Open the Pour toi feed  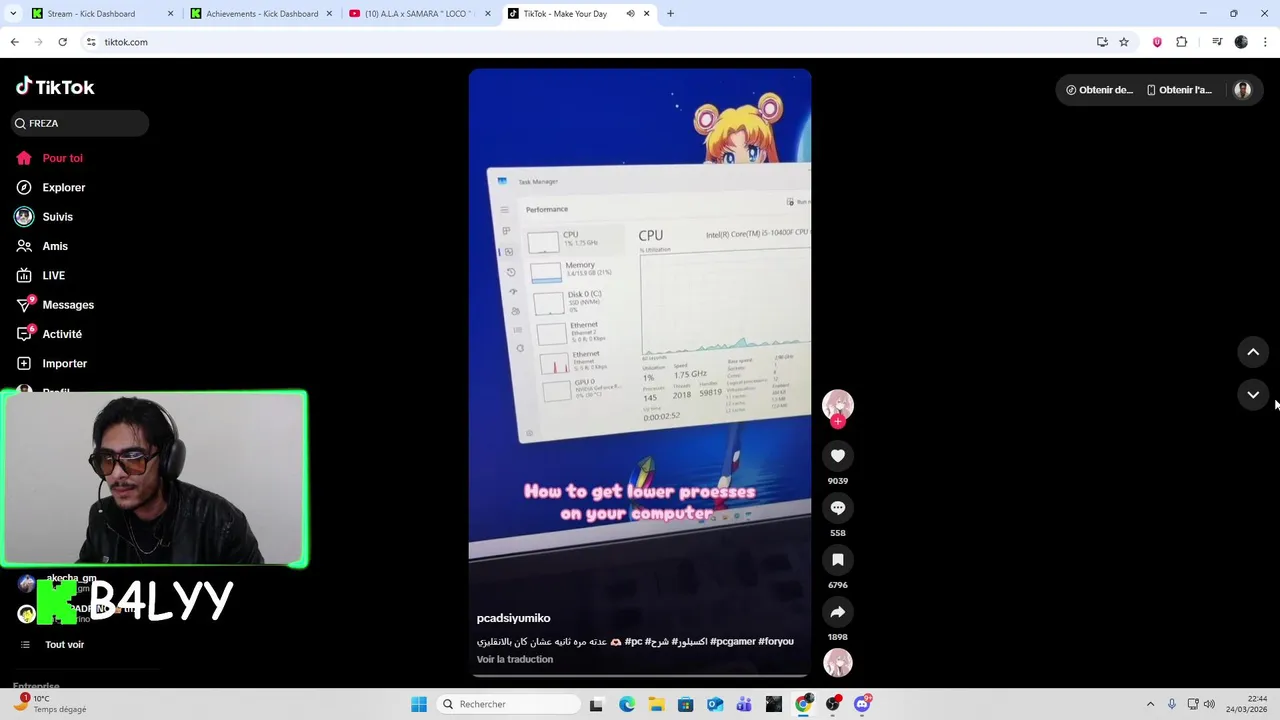point(62,158)
